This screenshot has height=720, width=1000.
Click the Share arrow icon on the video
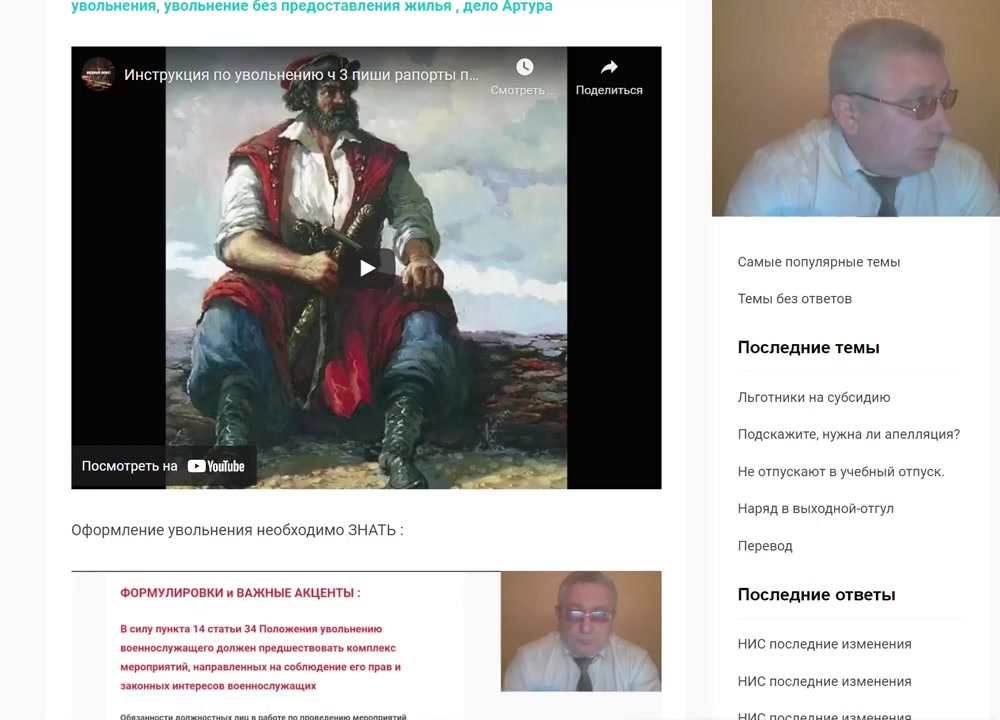click(609, 67)
